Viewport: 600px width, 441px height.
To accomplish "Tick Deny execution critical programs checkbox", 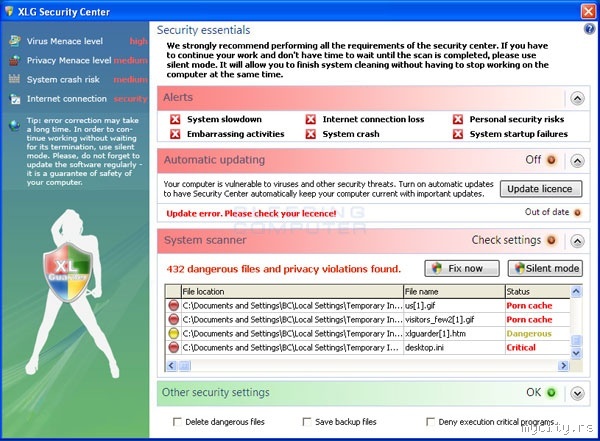I will tap(430, 422).
